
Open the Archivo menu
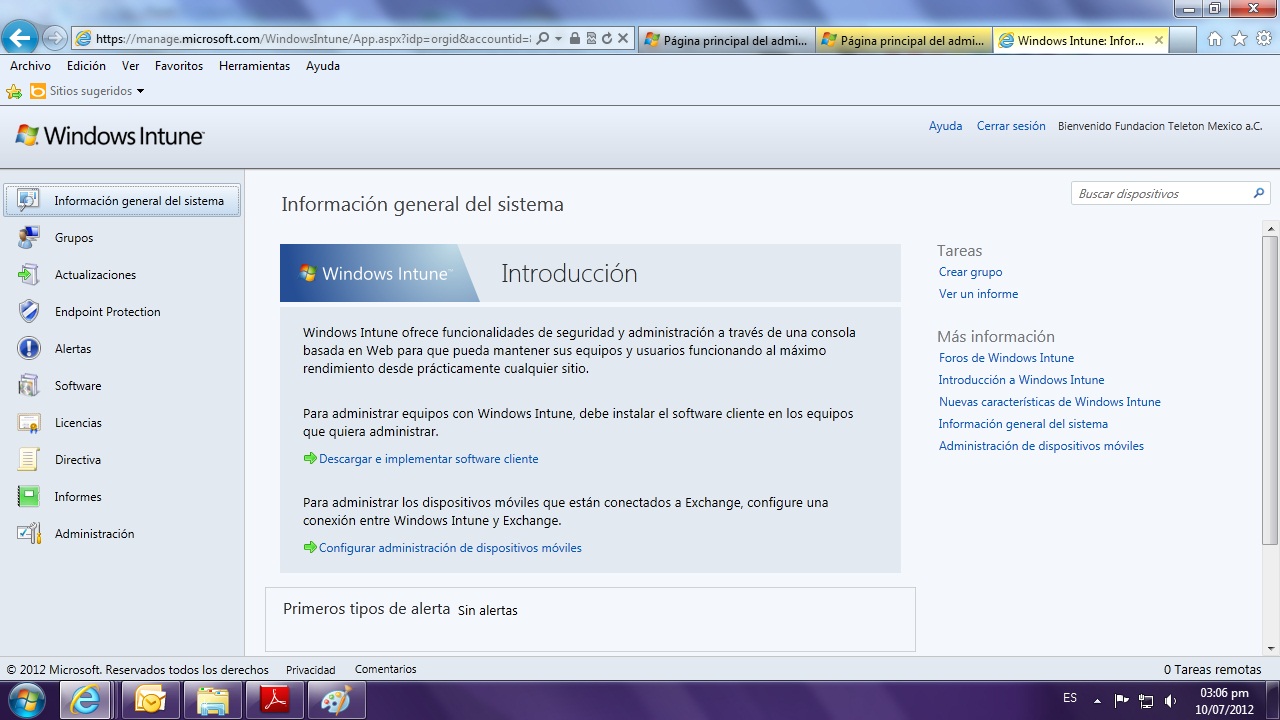[x=30, y=66]
